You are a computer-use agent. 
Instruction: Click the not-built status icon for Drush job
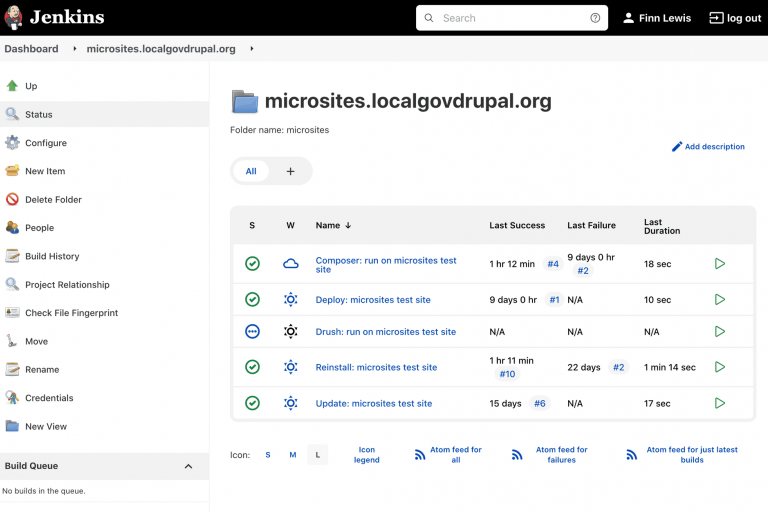pos(252,331)
